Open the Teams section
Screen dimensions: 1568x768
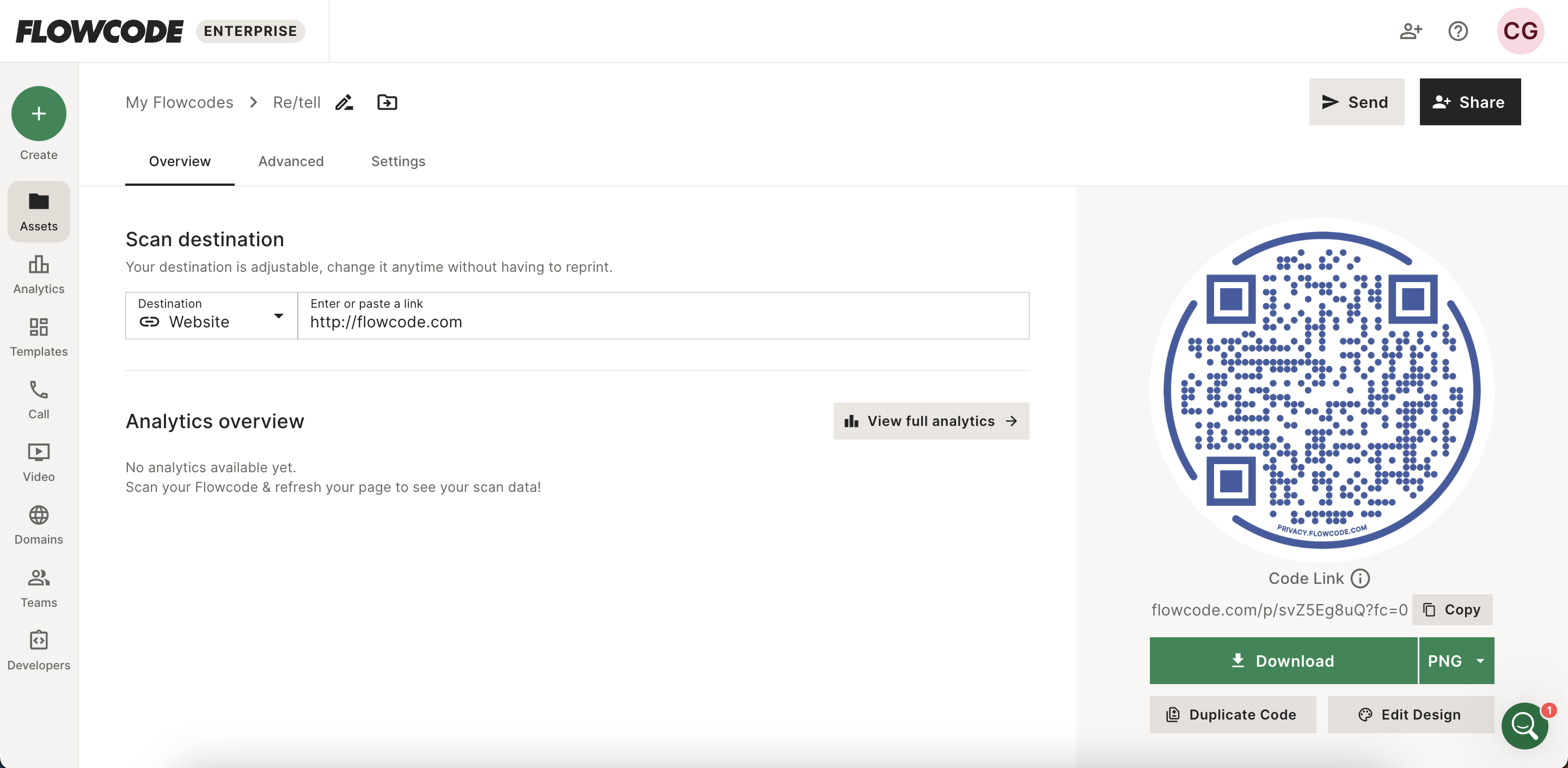coord(38,588)
